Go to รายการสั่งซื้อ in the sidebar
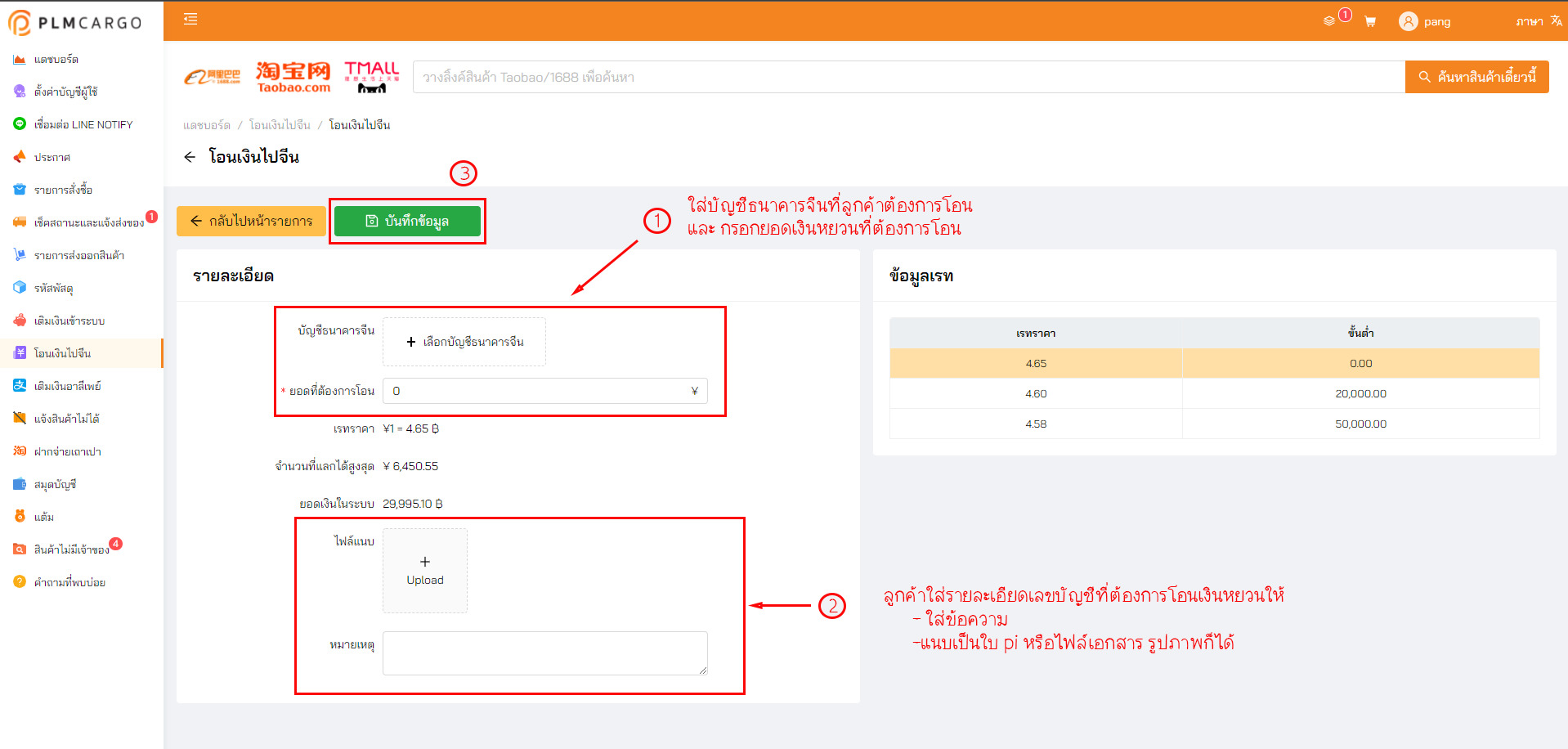The image size is (1568, 749). click(x=63, y=190)
